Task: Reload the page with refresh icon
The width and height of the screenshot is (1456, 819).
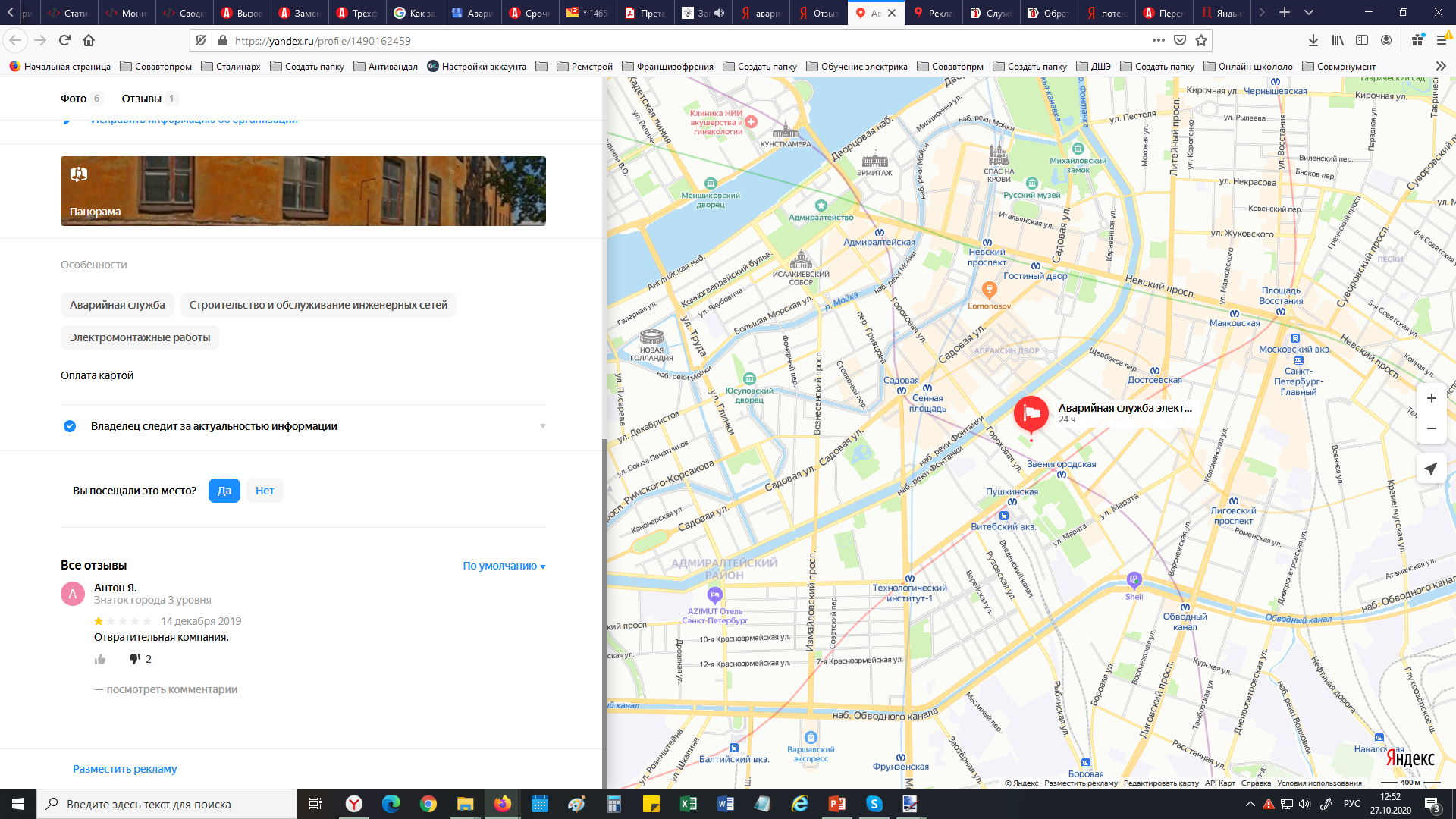Action: (x=64, y=40)
